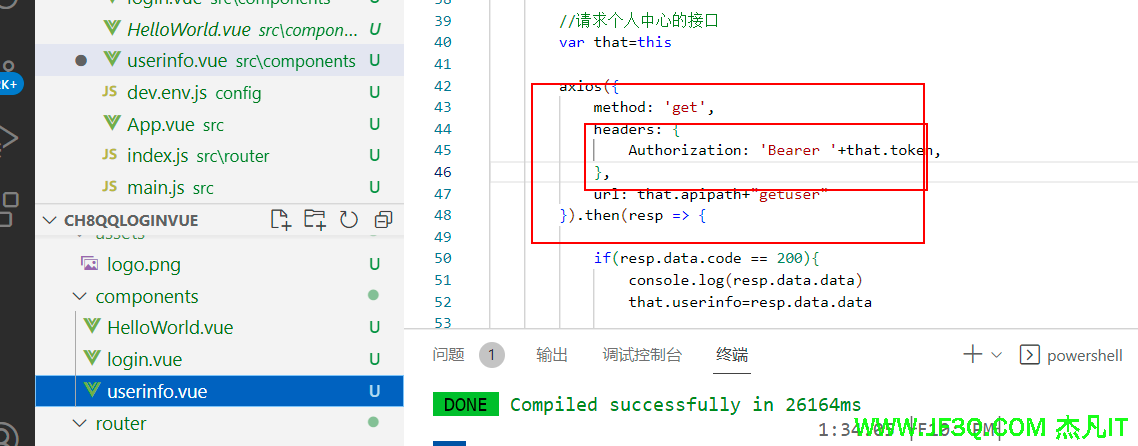The width and height of the screenshot is (1138, 446).
Task: Click the New Folder icon in explorer header
Action: pyautogui.click(x=314, y=220)
